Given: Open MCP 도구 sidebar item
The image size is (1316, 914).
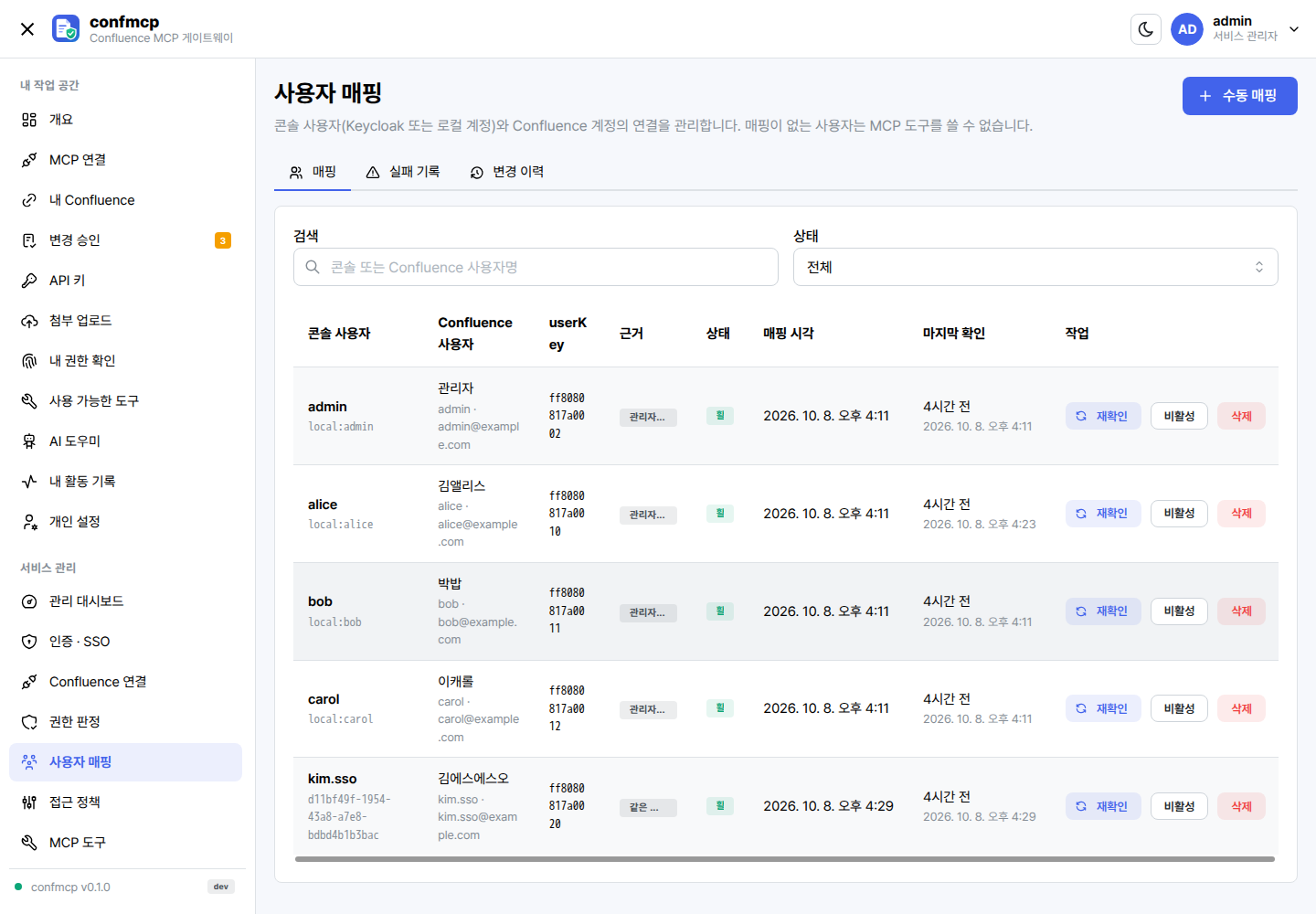Looking at the screenshot, I should [125, 843].
